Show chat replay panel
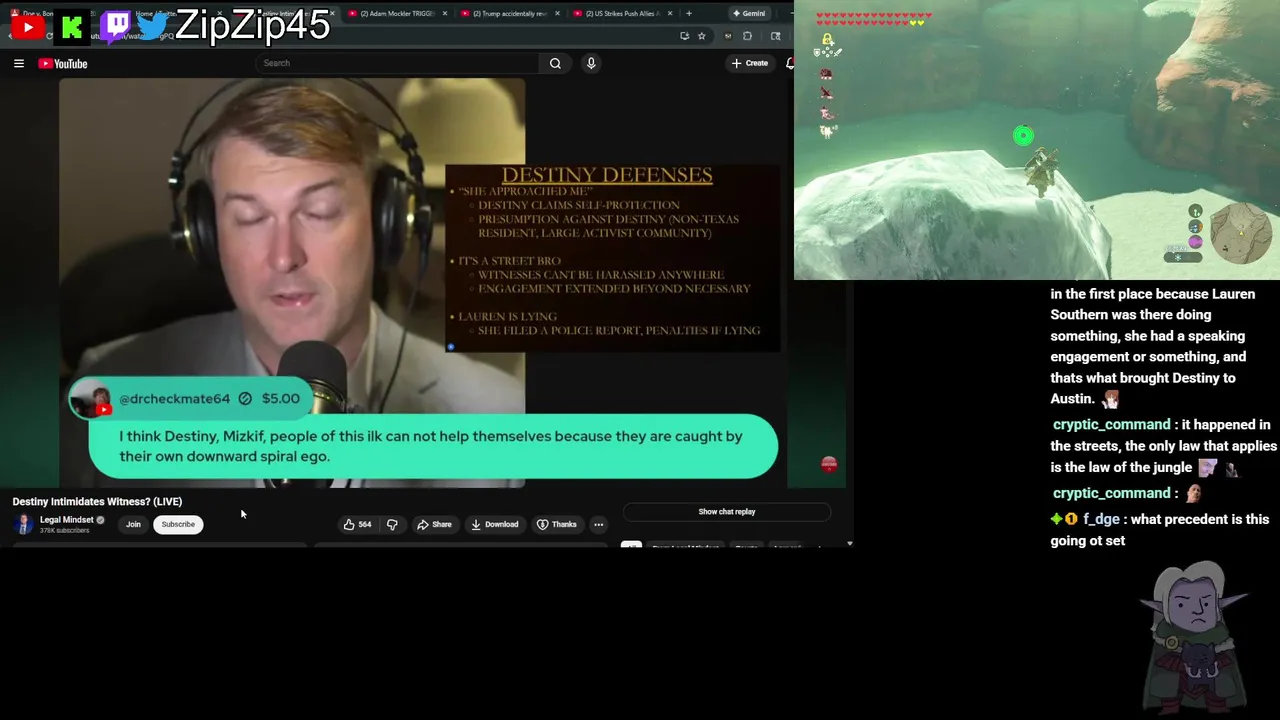Viewport: 1280px width, 720px height. 727,512
